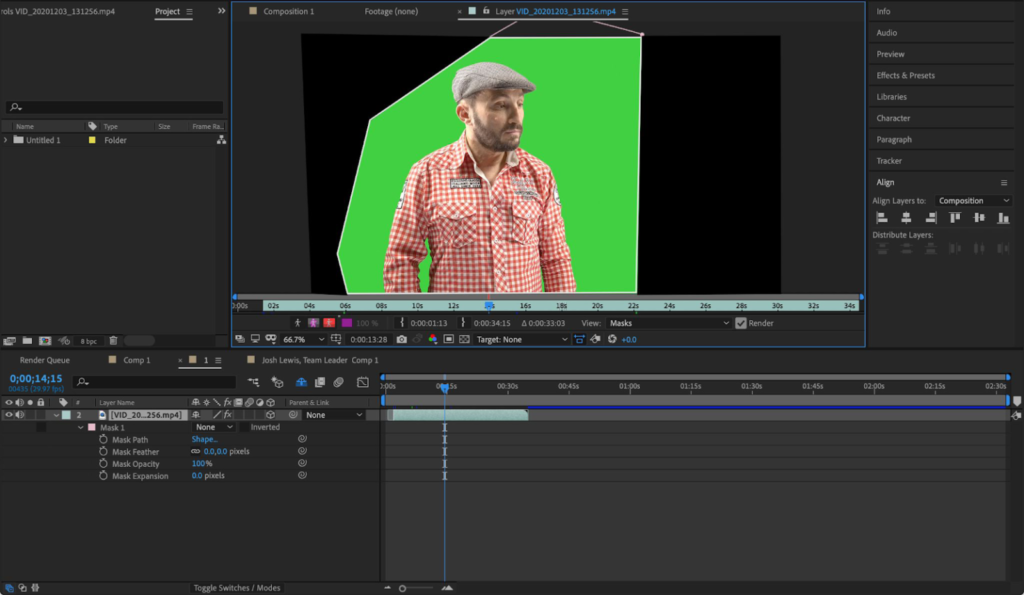Enable the Inverted option for Mask 1
The image size is (1024, 595).
(x=243, y=427)
